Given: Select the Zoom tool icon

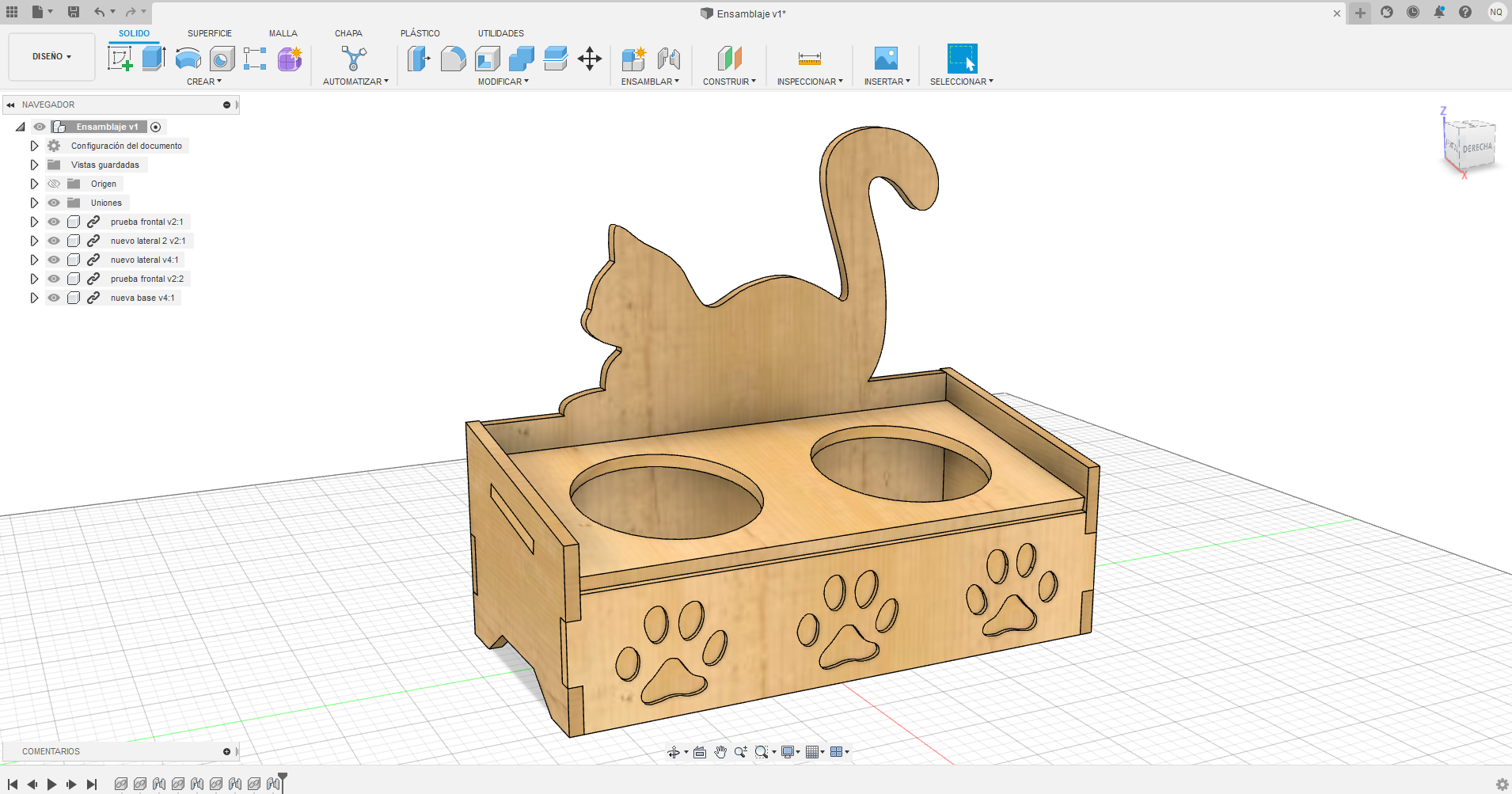Looking at the screenshot, I should click(741, 752).
